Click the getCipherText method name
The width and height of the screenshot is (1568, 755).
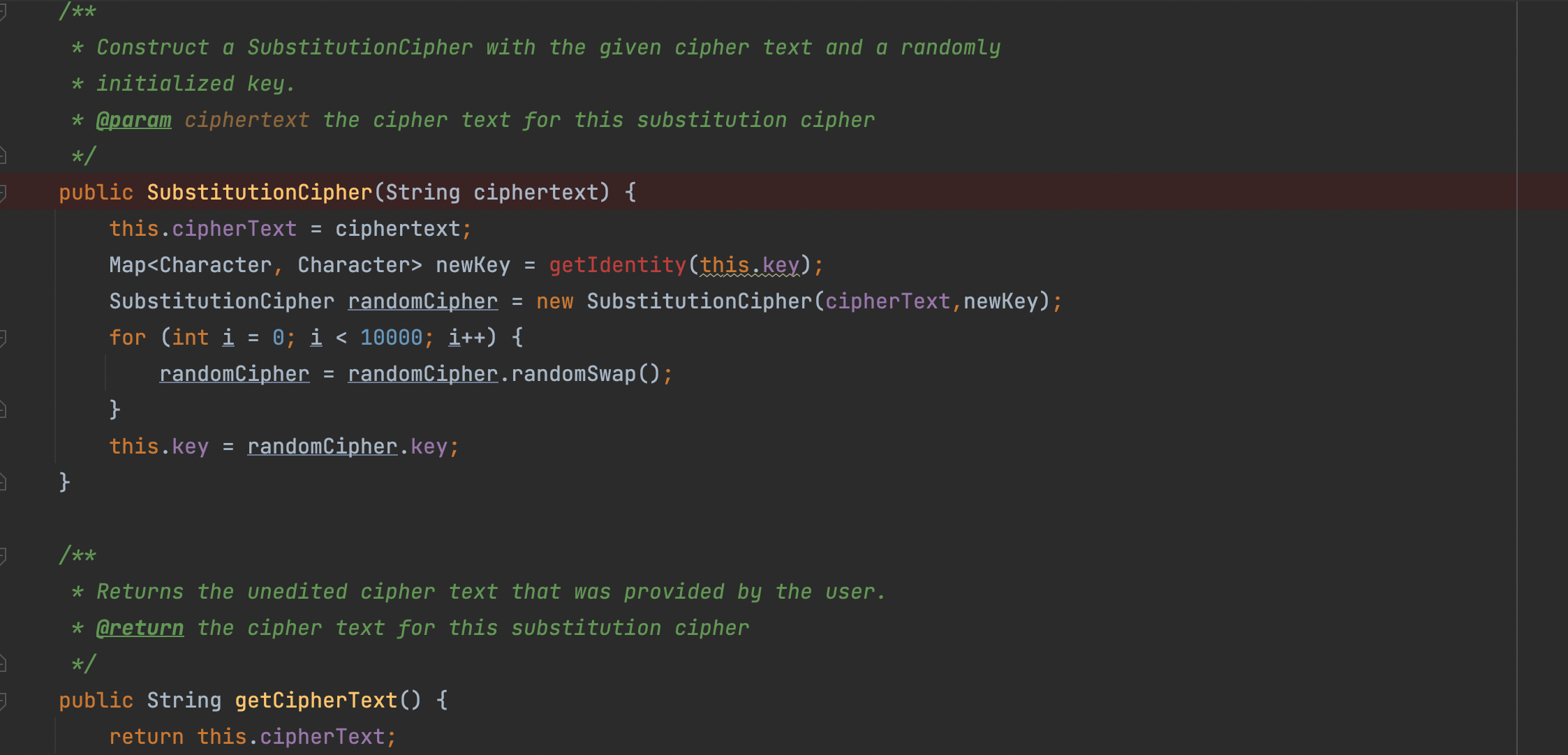pyautogui.click(x=316, y=700)
